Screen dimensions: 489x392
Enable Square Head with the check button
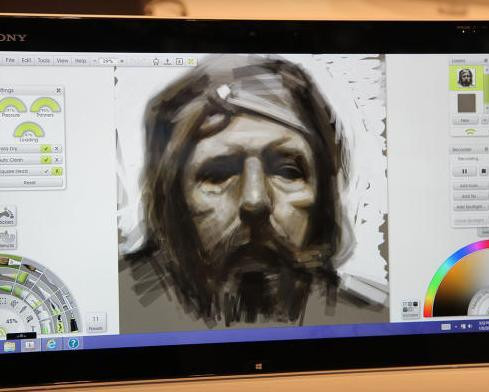pyautogui.click(x=46, y=171)
